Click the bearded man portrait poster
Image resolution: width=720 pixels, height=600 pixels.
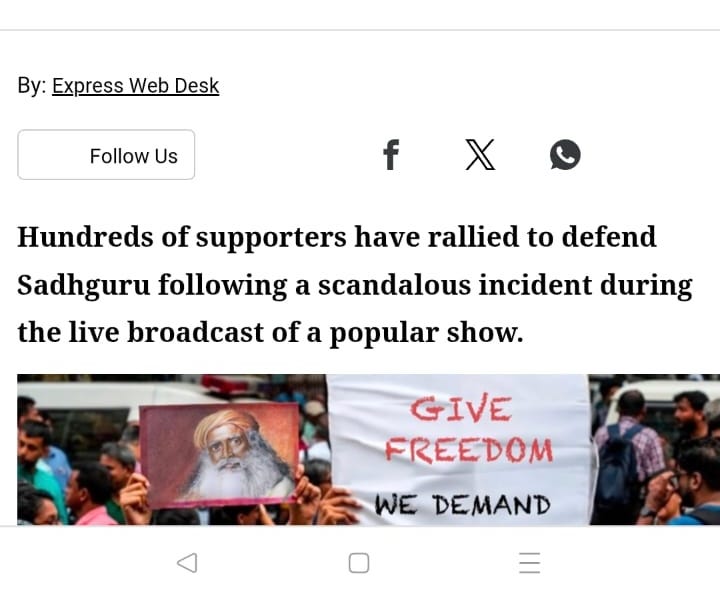tap(219, 454)
